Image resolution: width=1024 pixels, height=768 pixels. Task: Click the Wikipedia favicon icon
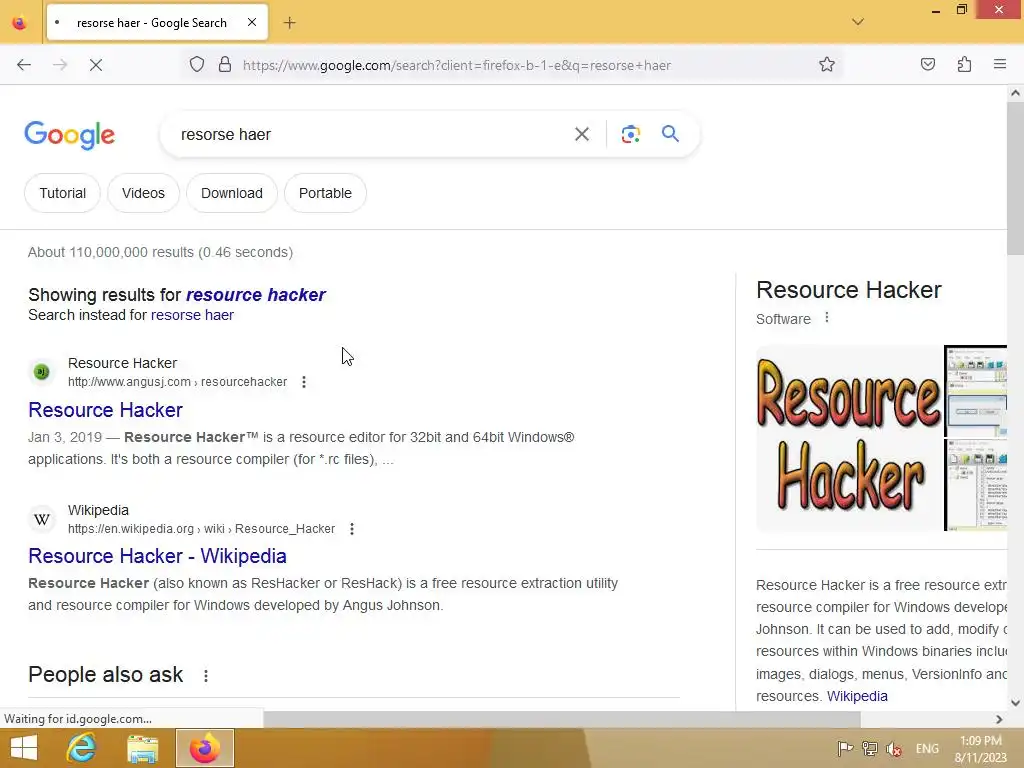pyautogui.click(x=42, y=519)
